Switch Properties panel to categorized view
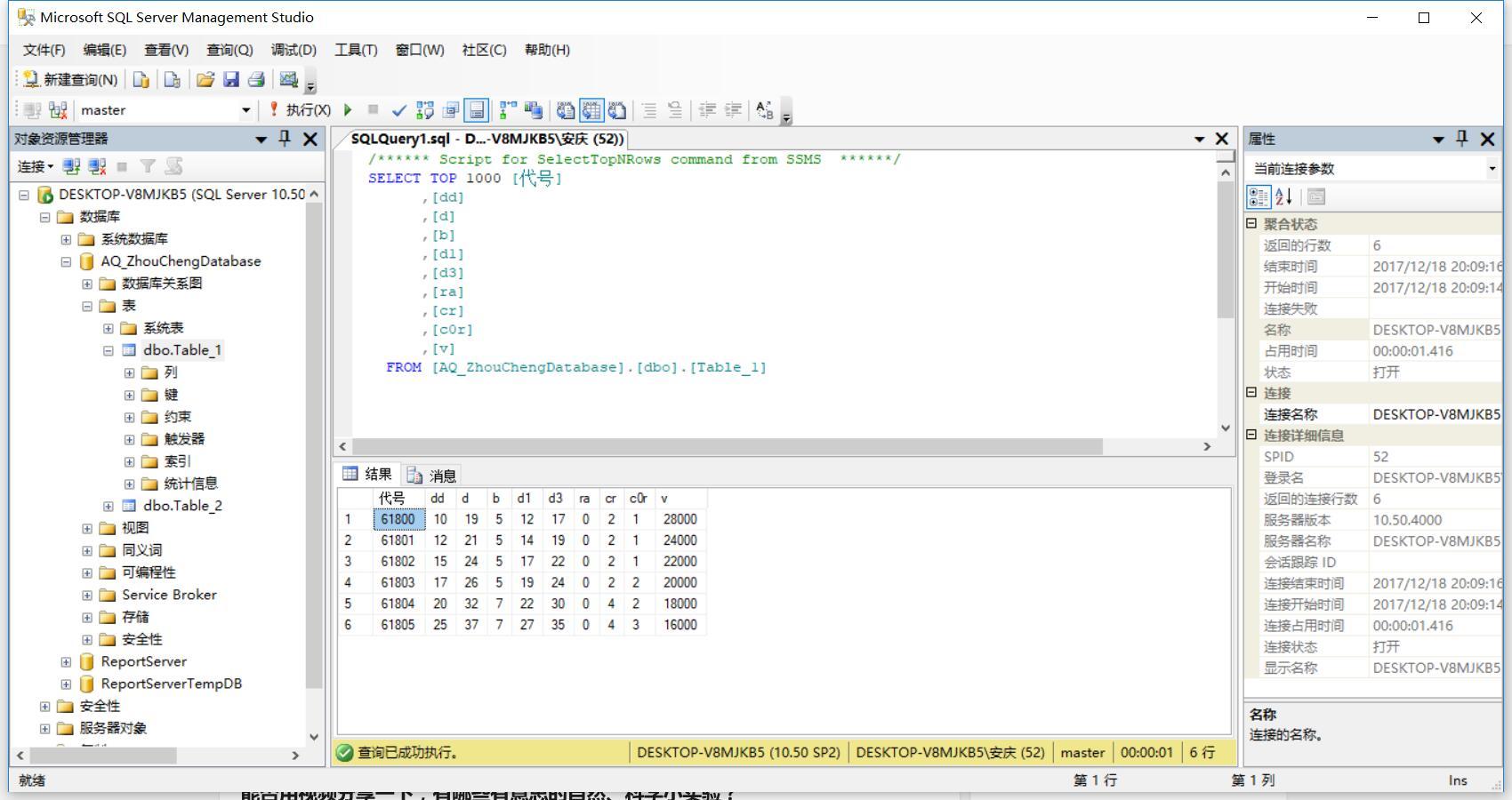The image size is (1512, 800). click(x=1259, y=197)
